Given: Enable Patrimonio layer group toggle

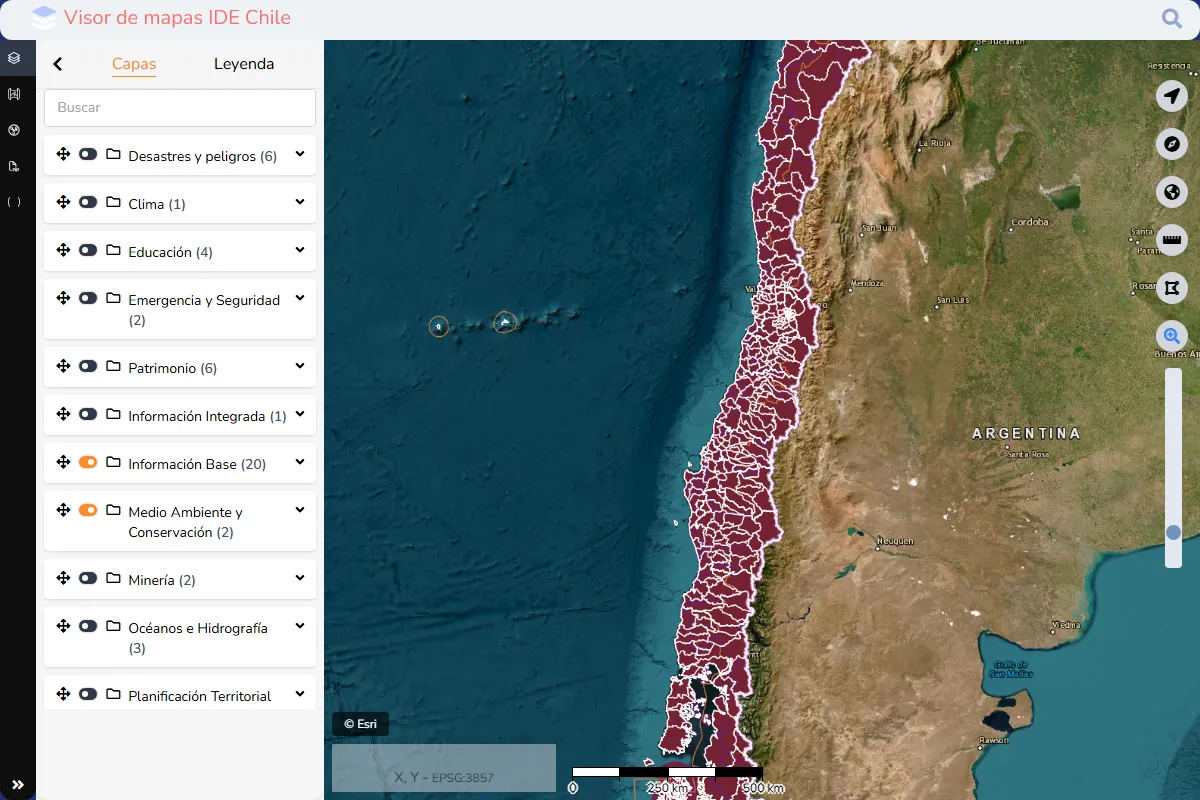Looking at the screenshot, I should pyautogui.click(x=88, y=366).
